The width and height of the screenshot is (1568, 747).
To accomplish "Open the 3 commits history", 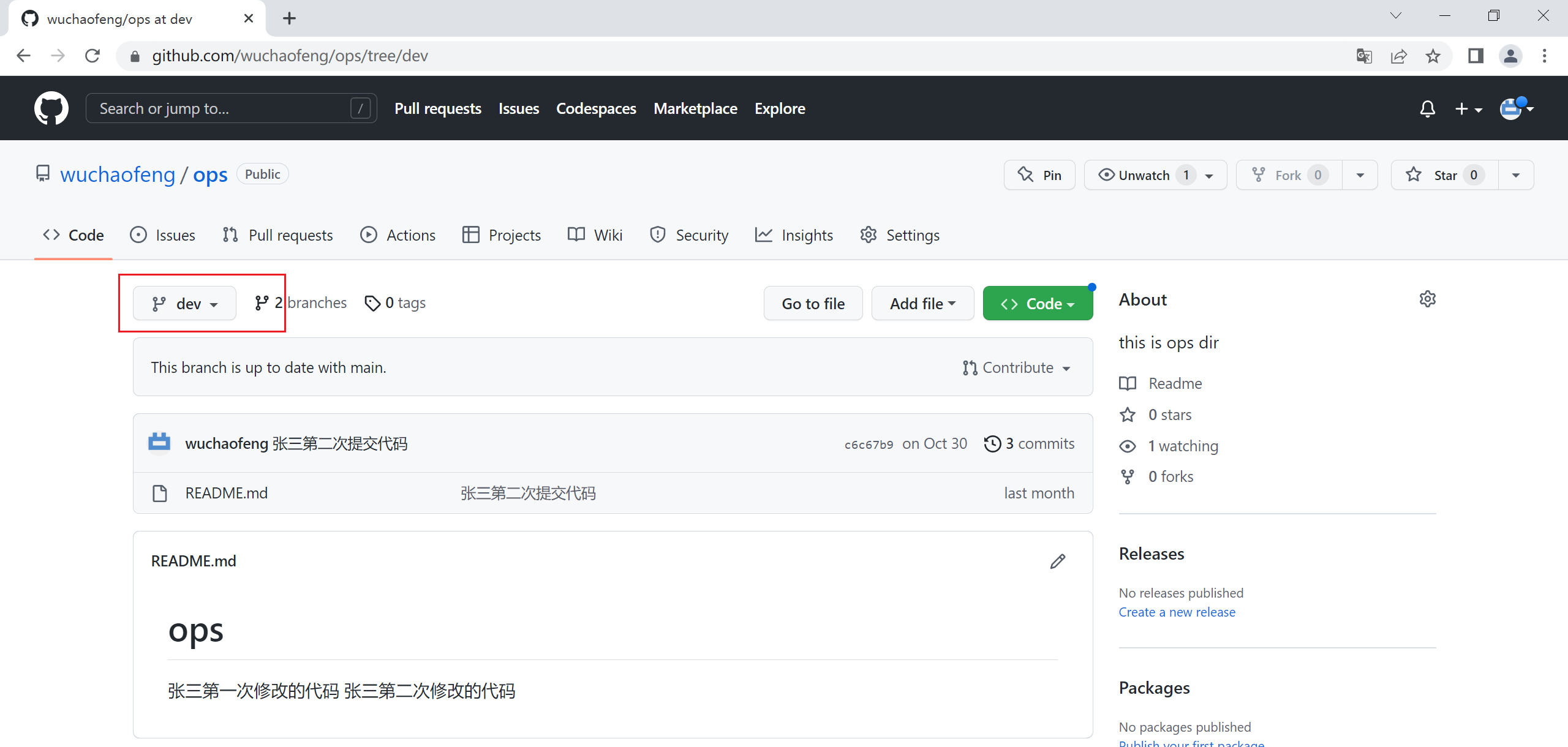I will click(x=1029, y=444).
